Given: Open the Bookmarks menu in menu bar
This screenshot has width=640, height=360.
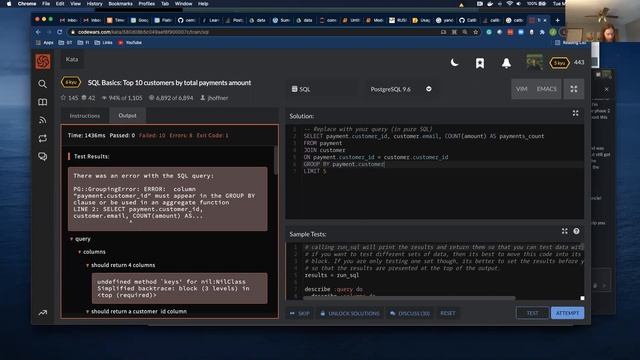Looking at the screenshot, I should (x=120, y=4).
